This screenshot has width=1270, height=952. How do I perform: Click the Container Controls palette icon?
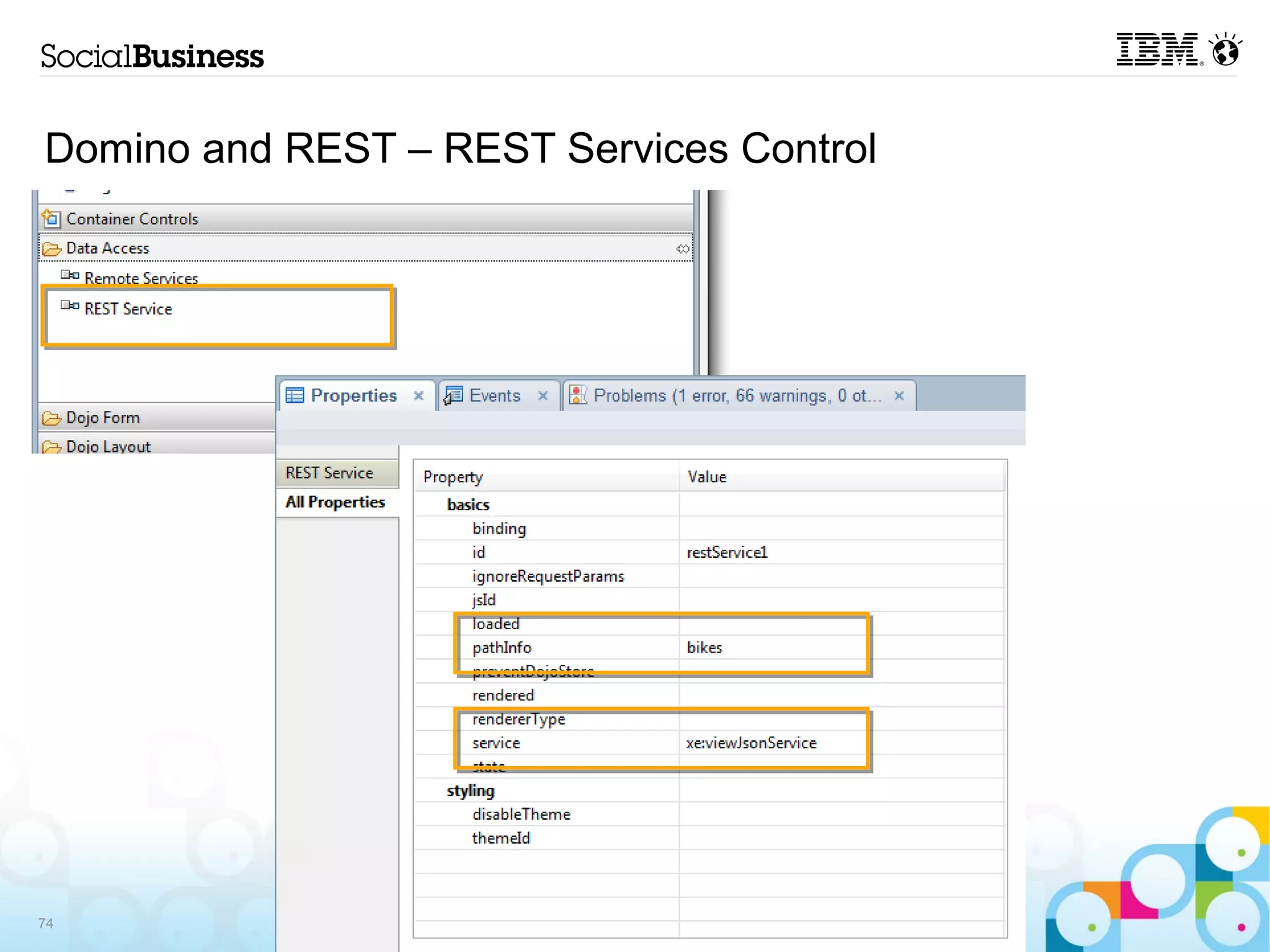(x=51, y=218)
